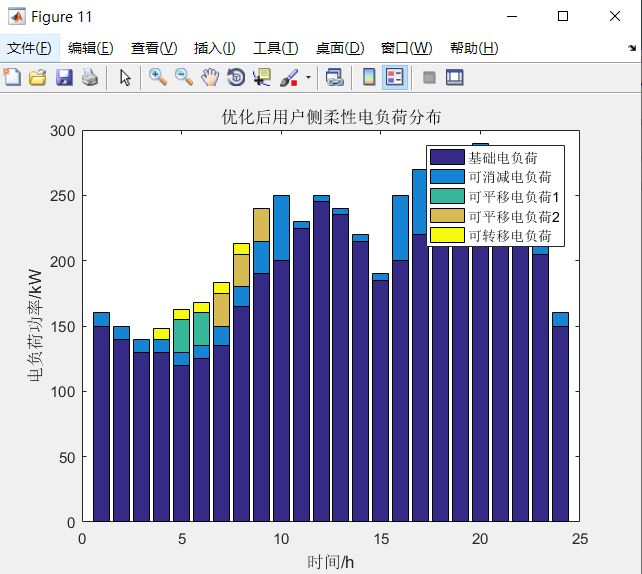This screenshot has height=574, width=642.
Task: Open file with the folder icon
Action: click(38, 77)
